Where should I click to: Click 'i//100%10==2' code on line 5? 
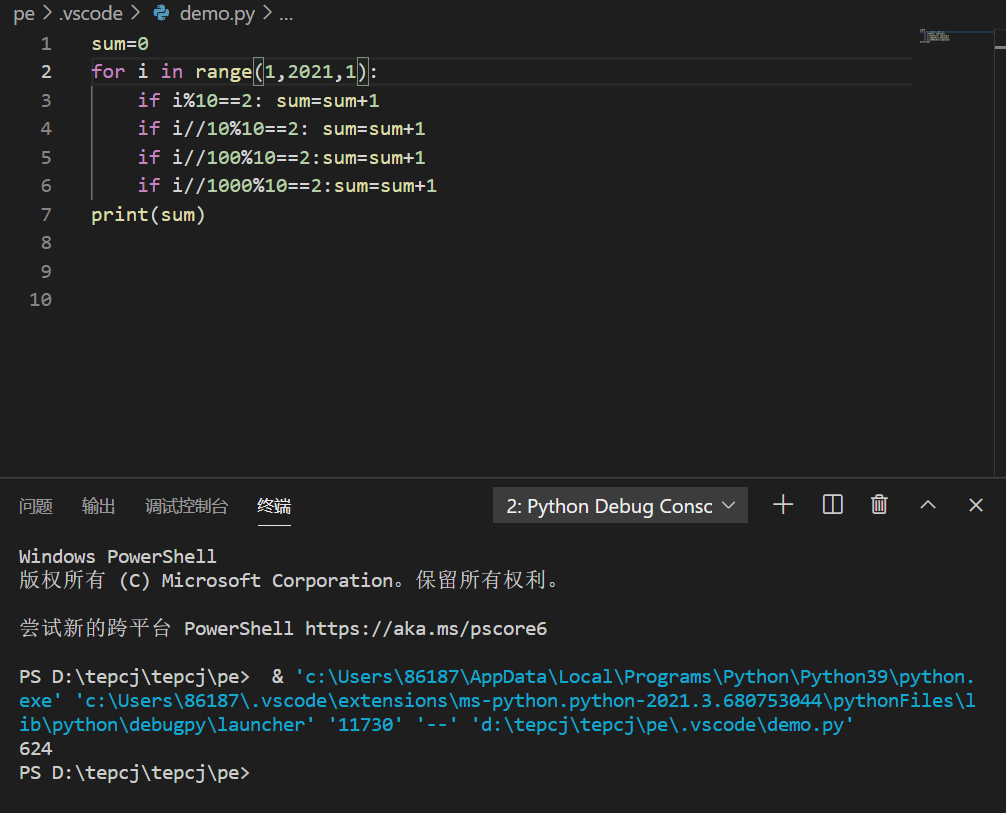tap(241, 158)
